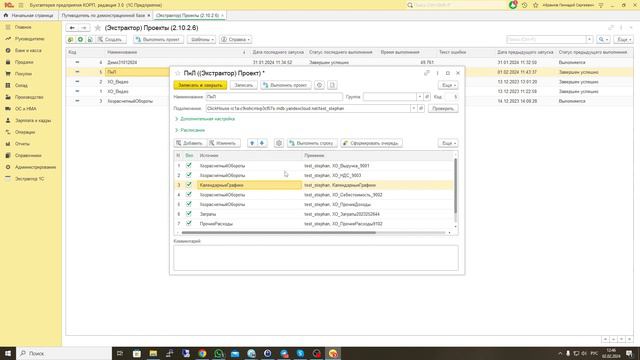The image size is (640, 360).
Task: Toggle checkbox in row 5 of the dialog table
Action: tap(189, 204)
